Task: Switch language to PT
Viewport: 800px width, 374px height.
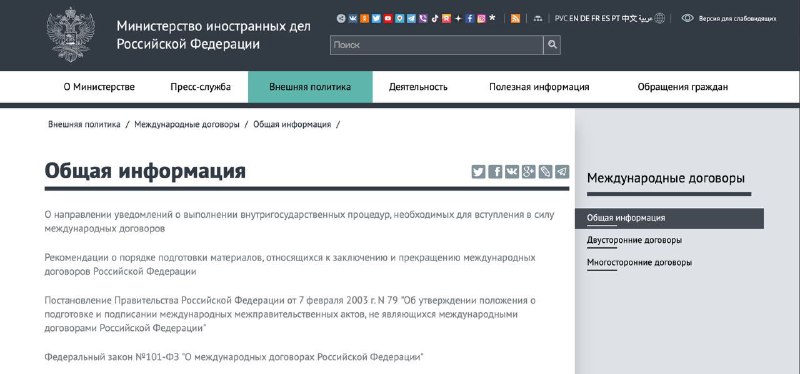Action: point(616,19)
